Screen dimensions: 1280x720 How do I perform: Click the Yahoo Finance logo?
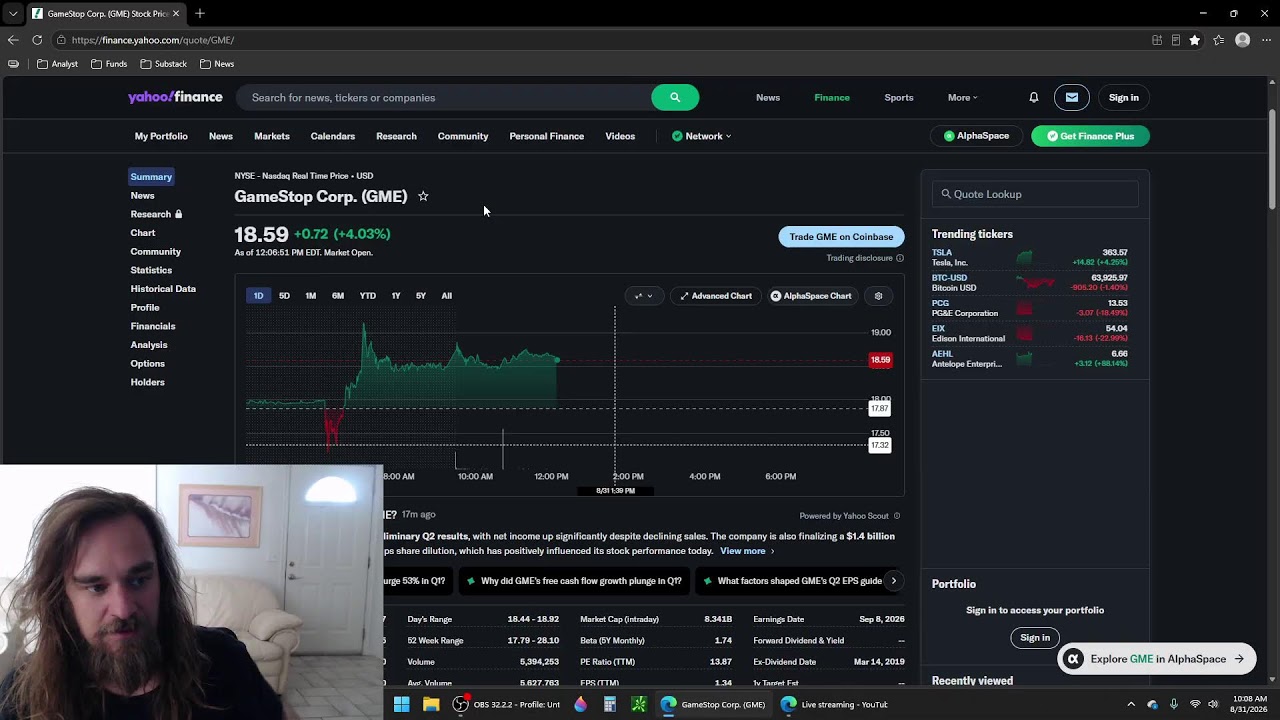175,97
